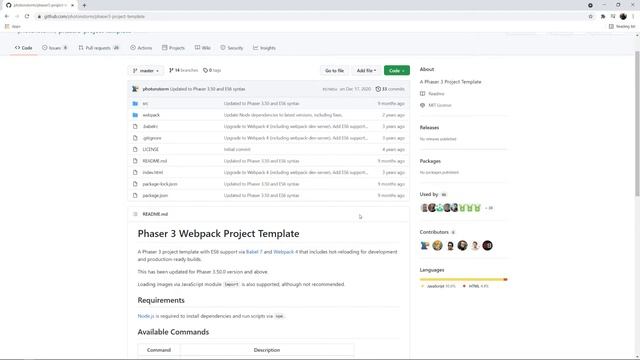Open the LICENSE file

pos(151,149)
